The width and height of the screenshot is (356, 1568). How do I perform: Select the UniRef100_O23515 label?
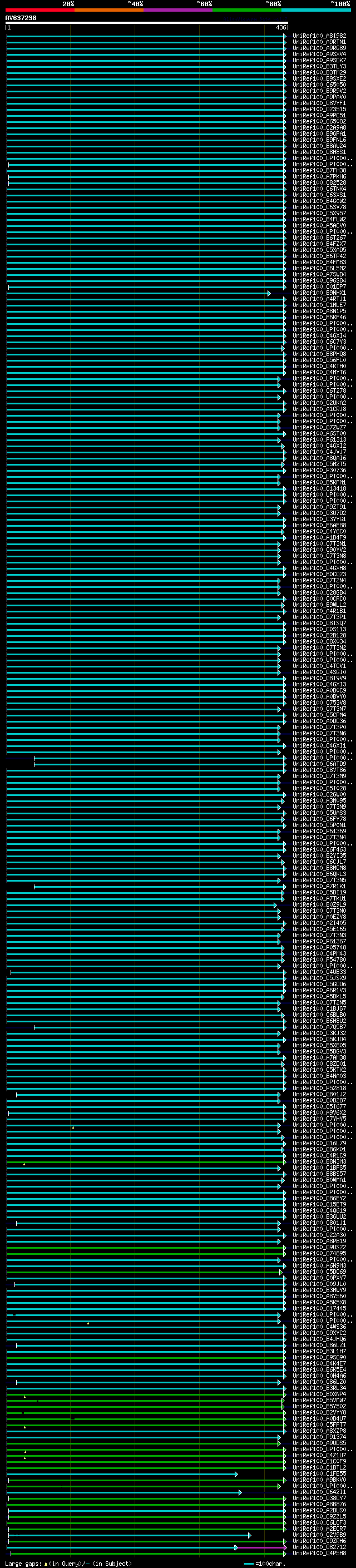pos(319,110)
